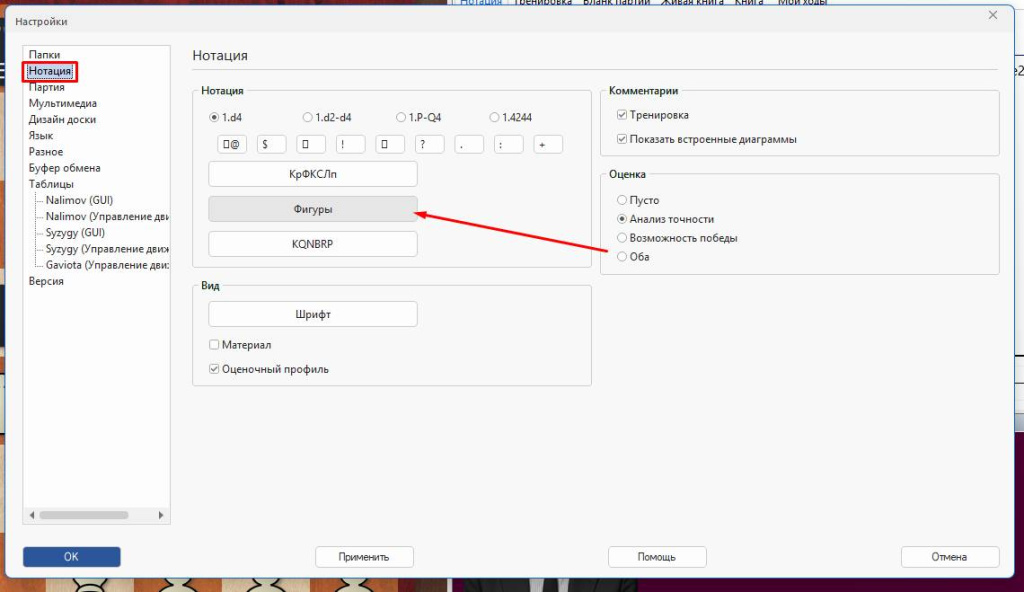
Task: Click the question mark annotation icon
Action: [x=428, y=143]
